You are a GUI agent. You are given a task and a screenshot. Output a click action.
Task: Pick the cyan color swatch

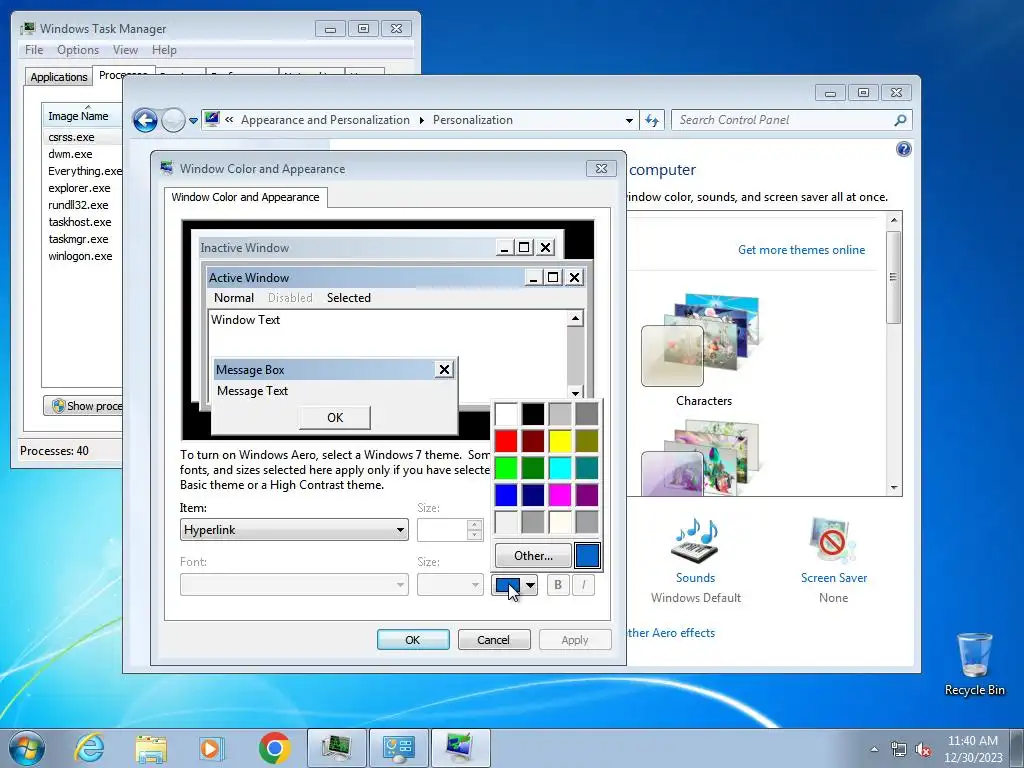[x=560, y=468]
